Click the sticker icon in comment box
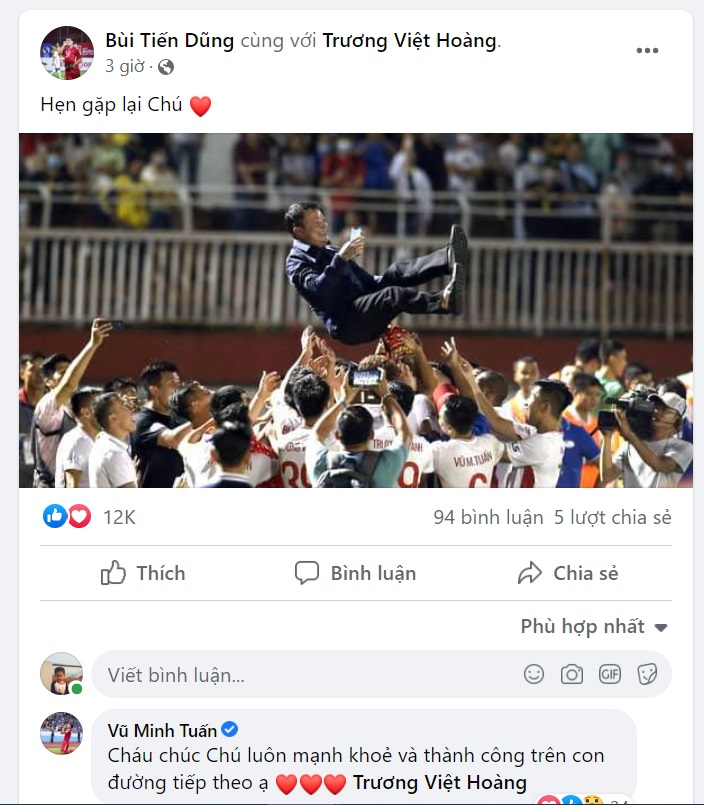 (647, 674)
